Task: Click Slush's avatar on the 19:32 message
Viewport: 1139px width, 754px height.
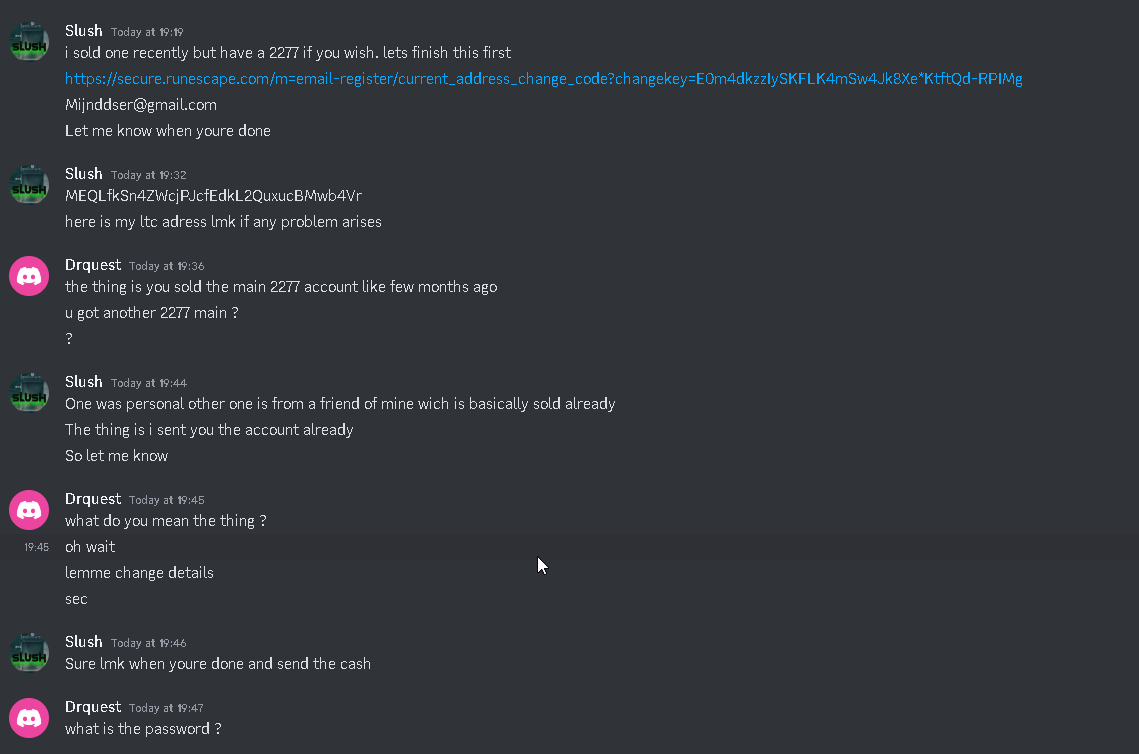Action: click(x=29, y=185)
